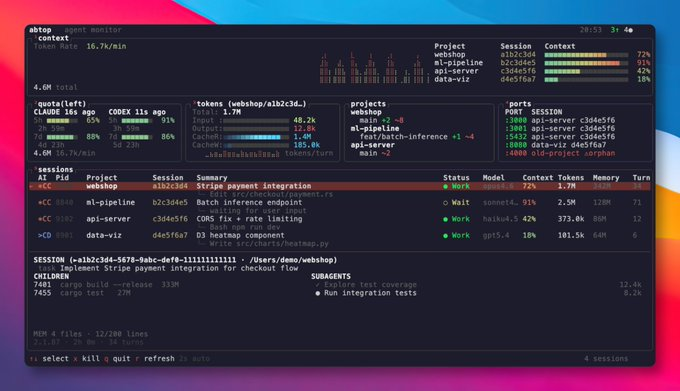
Task: Click the token rate history sparkline in context panel
Action: (x=374, y=68)
